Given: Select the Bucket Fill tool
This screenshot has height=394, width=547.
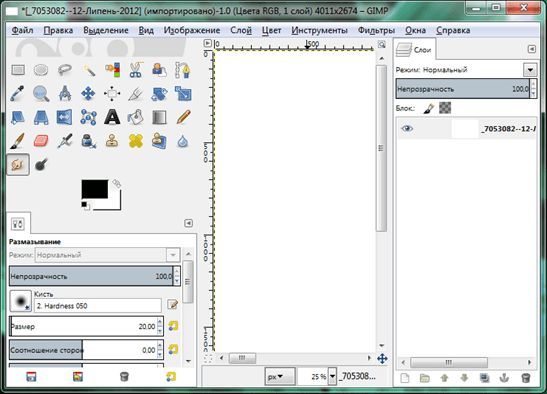Looking at the screenshot, I should click(x=136, y=117).
